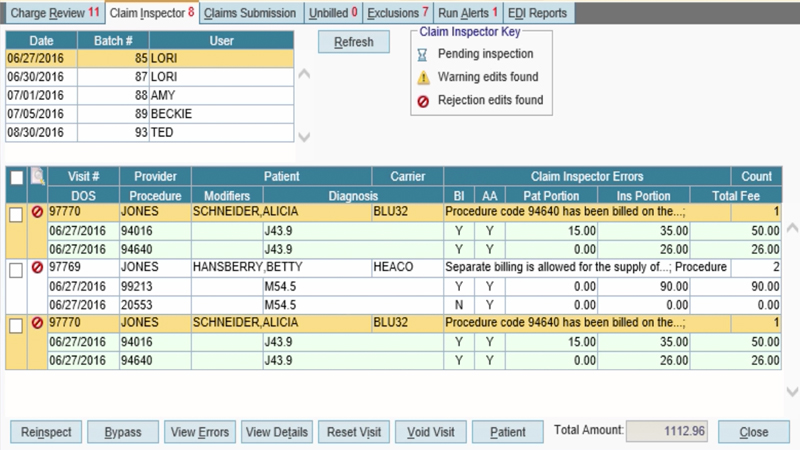Click rejection icon on visit 97769 row

pos(37,268)
